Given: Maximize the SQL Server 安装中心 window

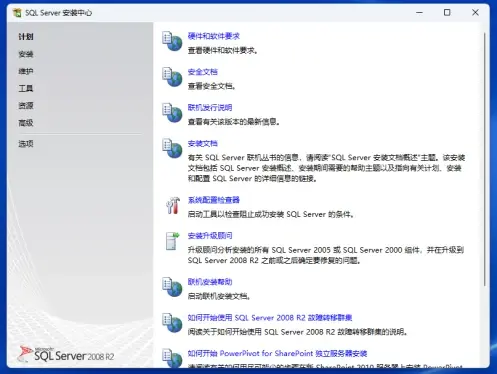Looking at the screenshot, I should point(447,13).
